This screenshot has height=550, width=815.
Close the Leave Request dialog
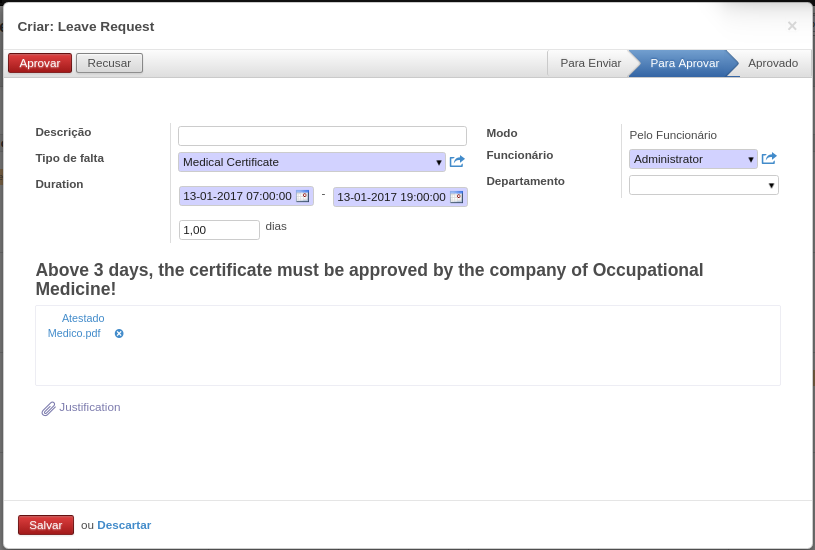pyautogui.click(x=792, y=26)
